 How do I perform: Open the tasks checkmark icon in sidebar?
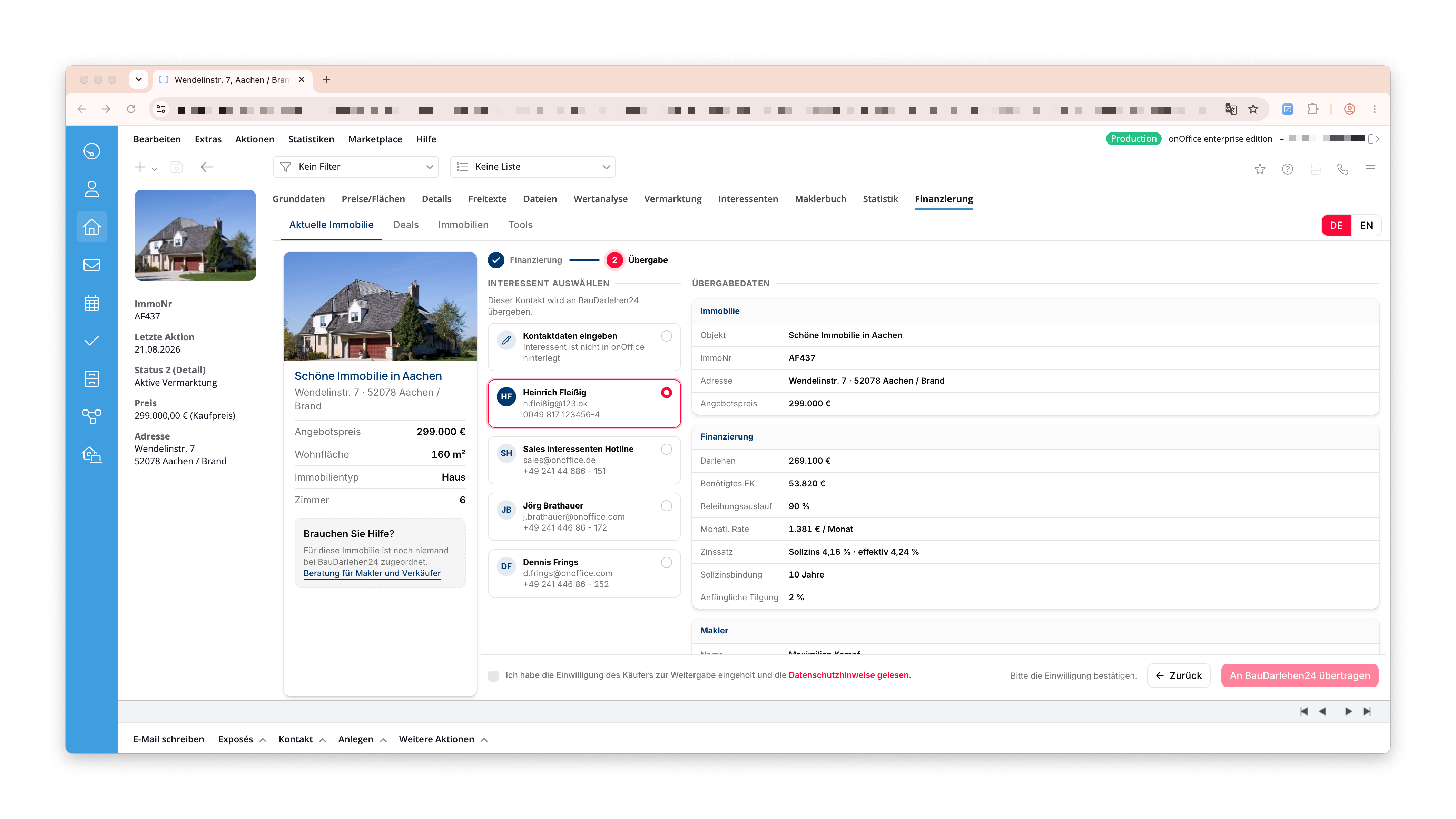pos(91,340)
